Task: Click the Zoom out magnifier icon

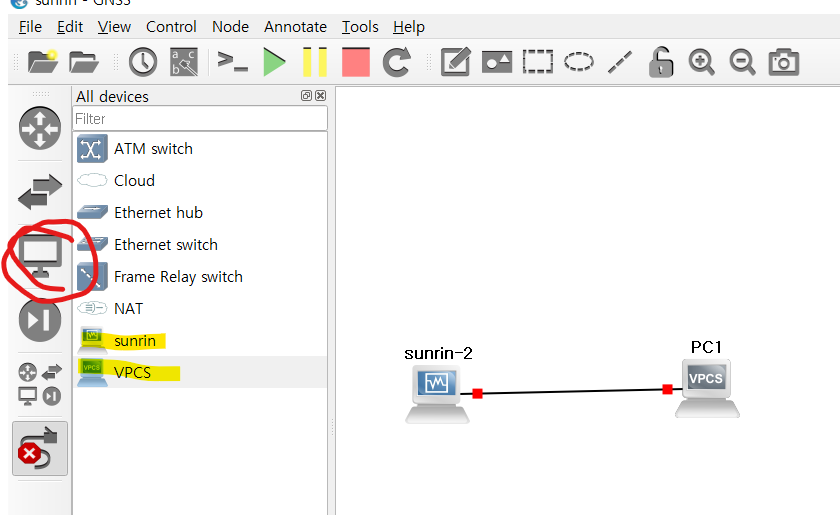Action: click(x=742, y=62)
